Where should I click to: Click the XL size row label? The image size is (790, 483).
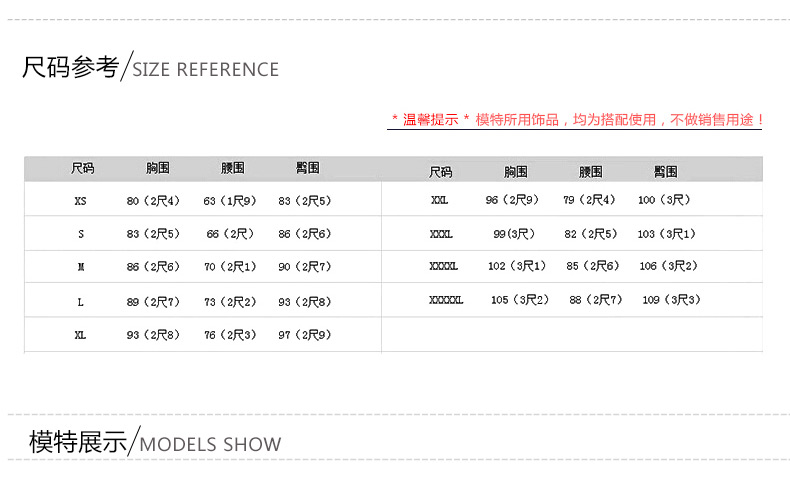(x=81, y=335)
